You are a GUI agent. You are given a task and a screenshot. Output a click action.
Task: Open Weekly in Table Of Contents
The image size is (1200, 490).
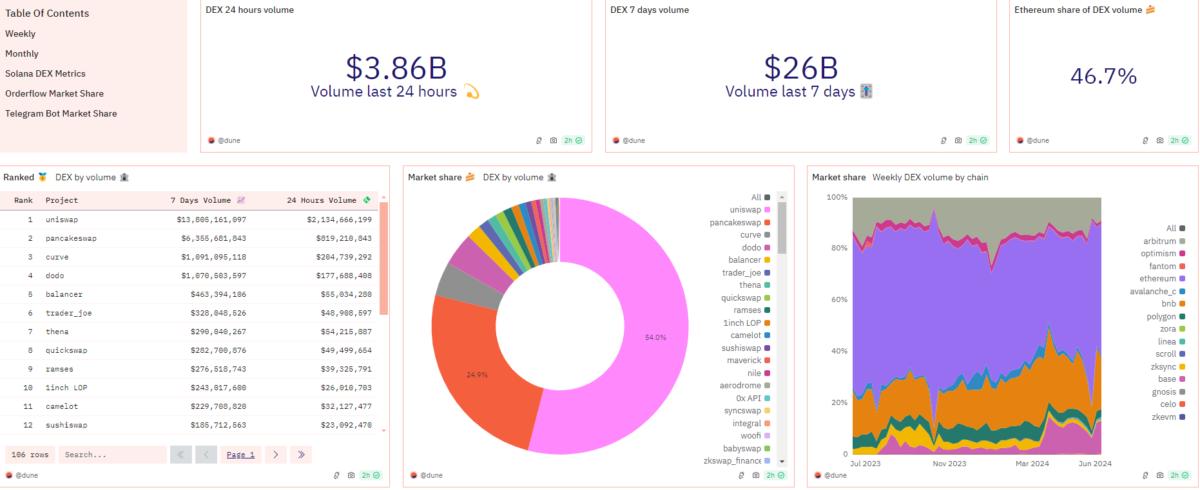click(x=20, y=34)
